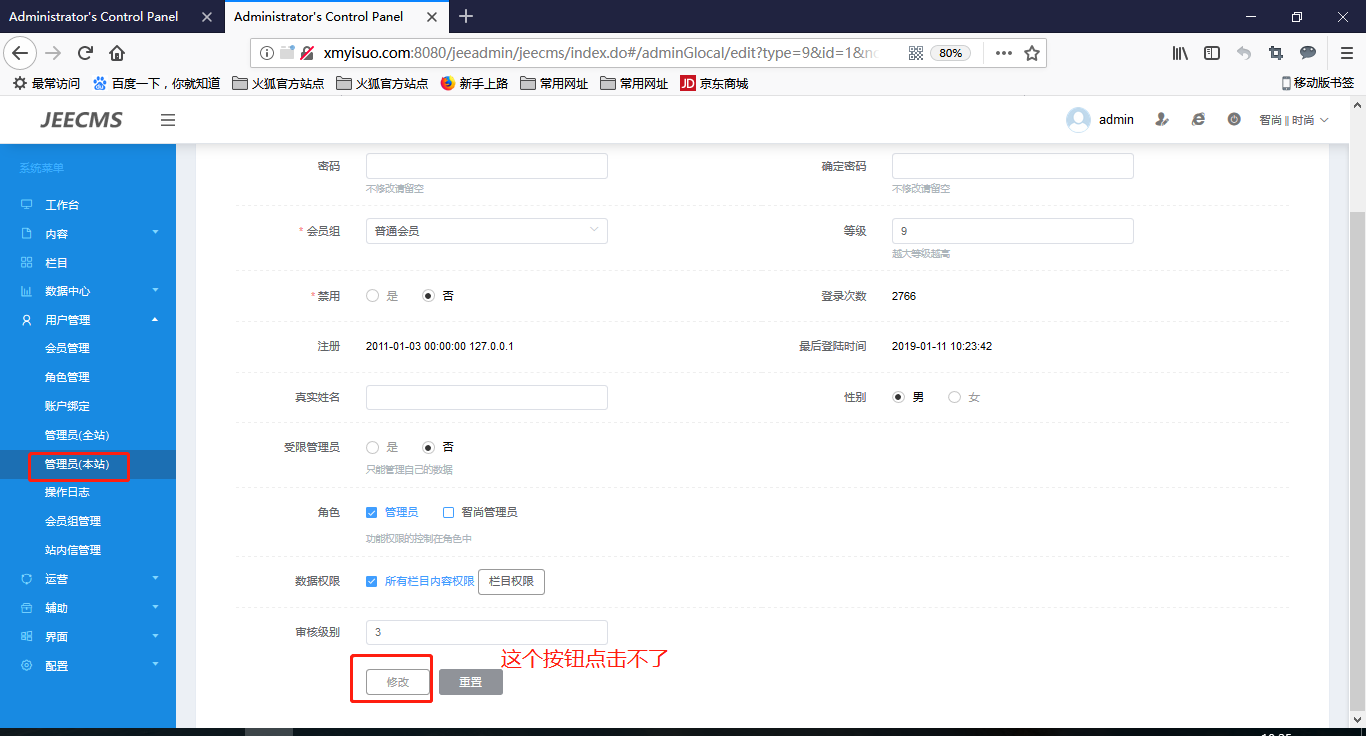This screenshot has height=736, width=1366.
Task: Show site information for xmyisuo.com
Action: (x=267, y=53)
